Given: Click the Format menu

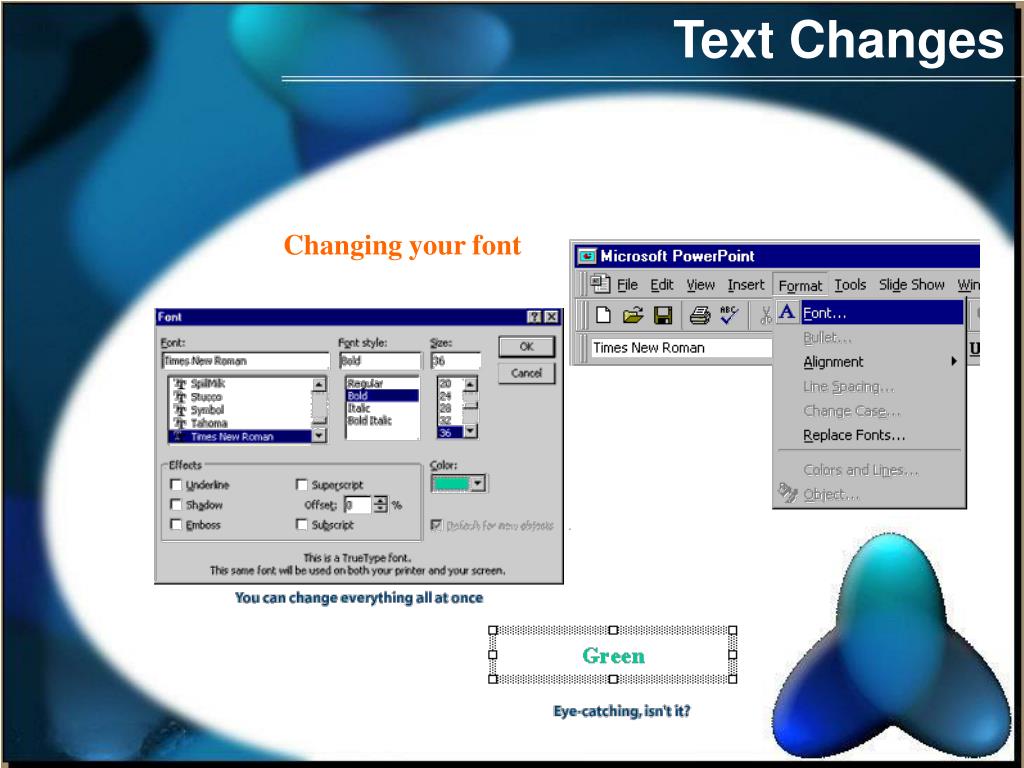Looking at the screenshot, I should pos(800,285).
